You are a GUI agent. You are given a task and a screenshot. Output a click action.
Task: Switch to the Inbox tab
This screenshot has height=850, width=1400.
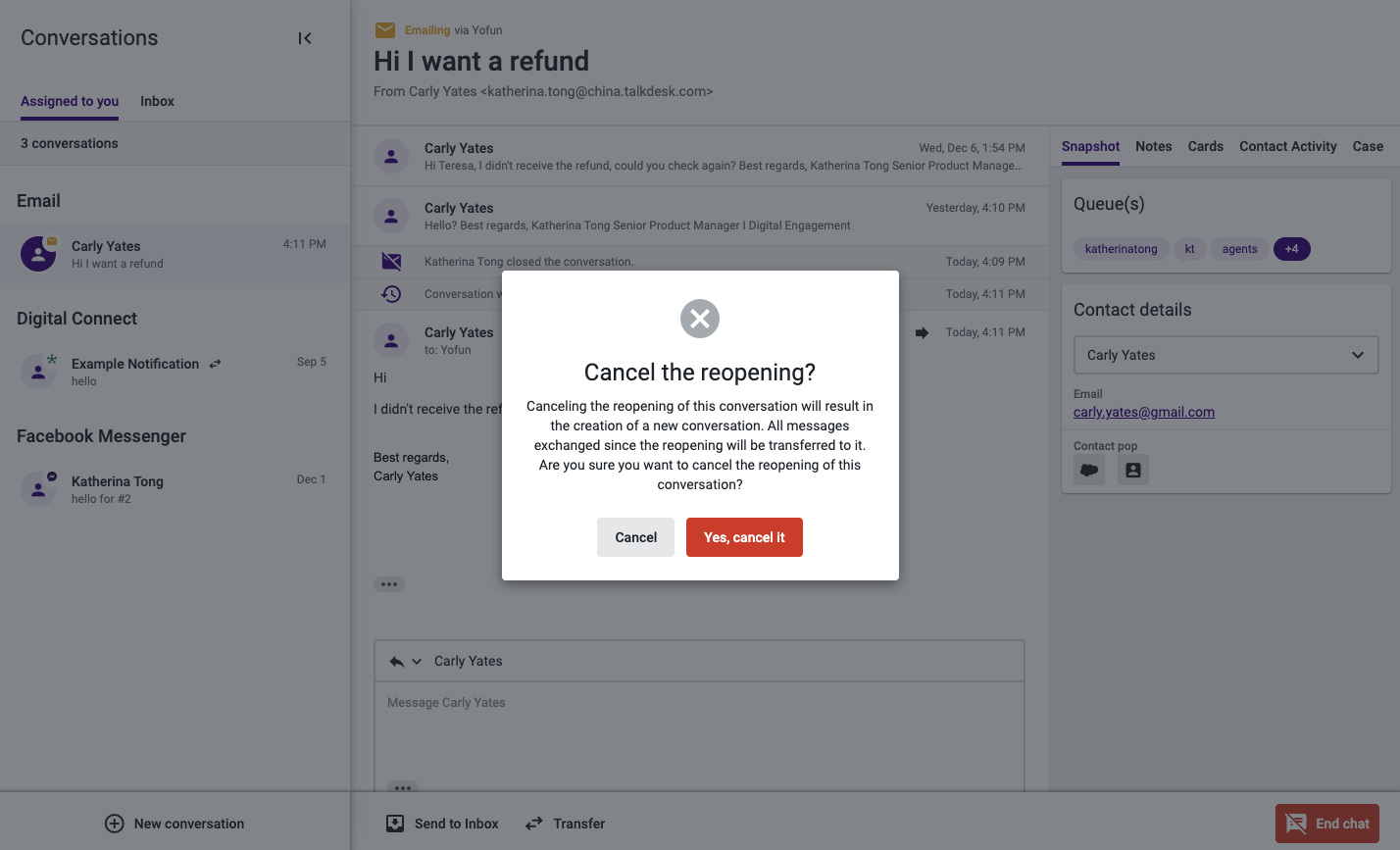(x=157, y=101)
